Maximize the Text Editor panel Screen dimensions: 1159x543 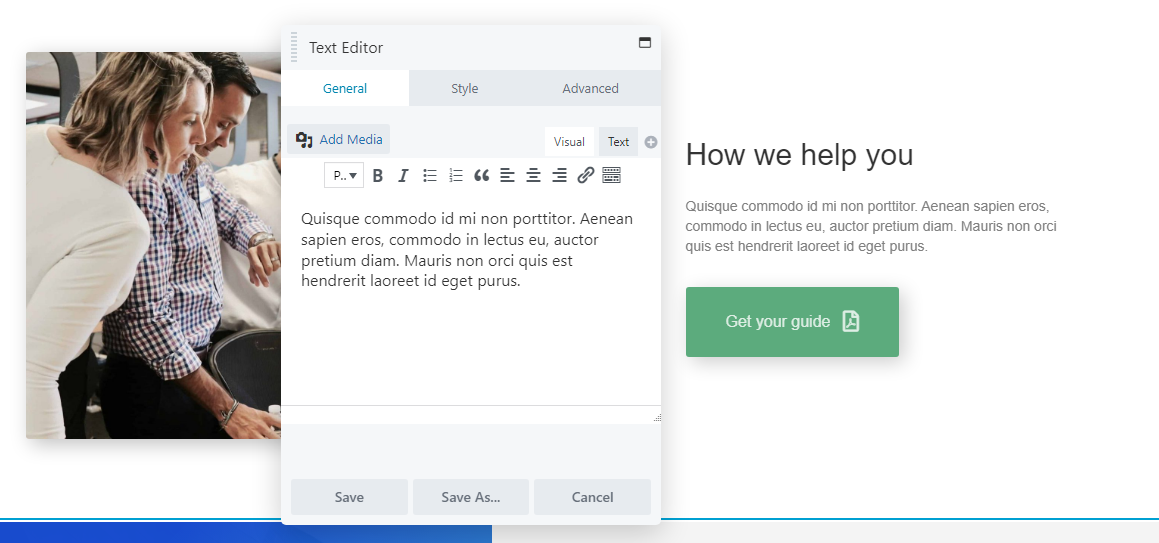pyautogui.click(x=645, y=43)
